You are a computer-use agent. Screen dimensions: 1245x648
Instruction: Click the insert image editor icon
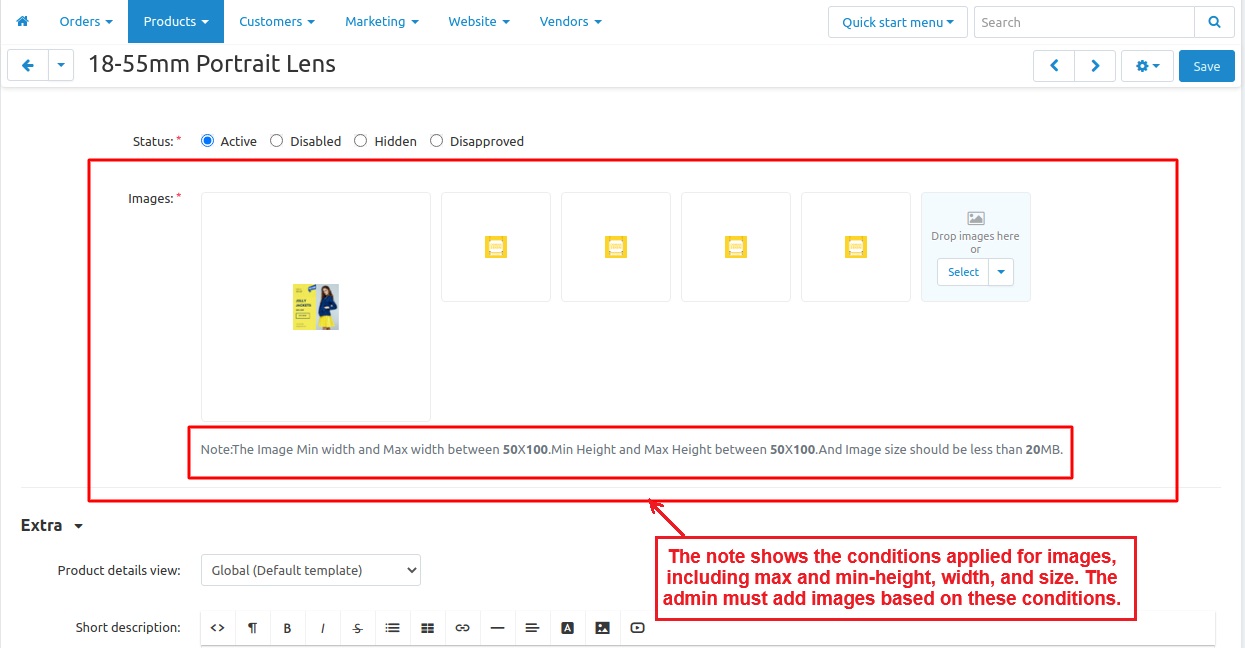pyautogui.click(x=602, y=628)
